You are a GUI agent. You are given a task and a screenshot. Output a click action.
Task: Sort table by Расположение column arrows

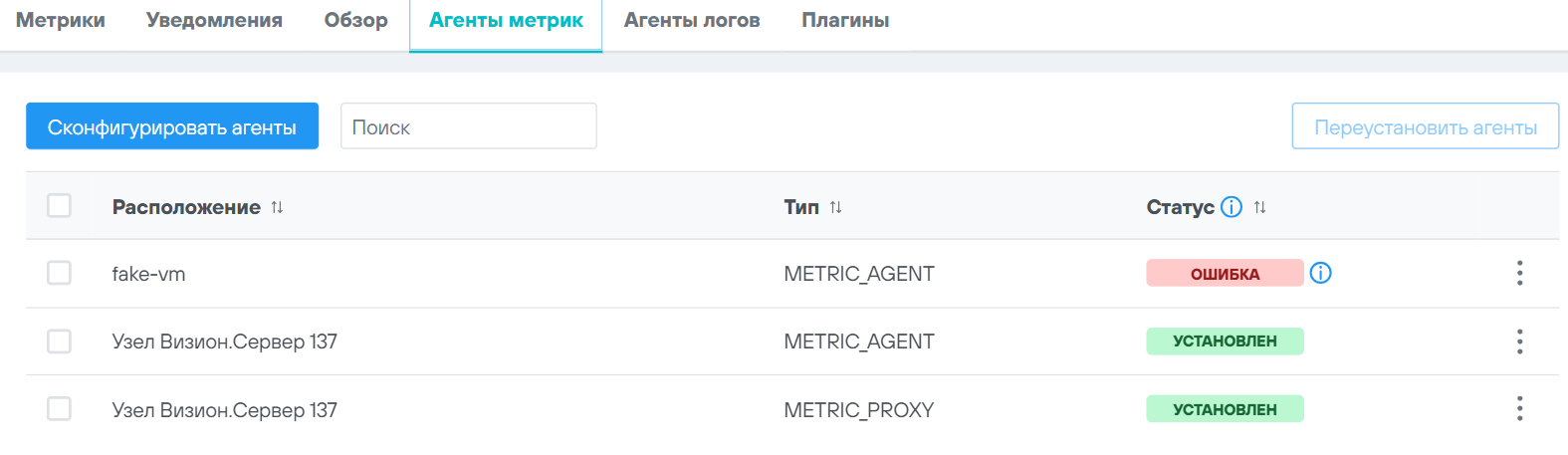click(277, 207)
